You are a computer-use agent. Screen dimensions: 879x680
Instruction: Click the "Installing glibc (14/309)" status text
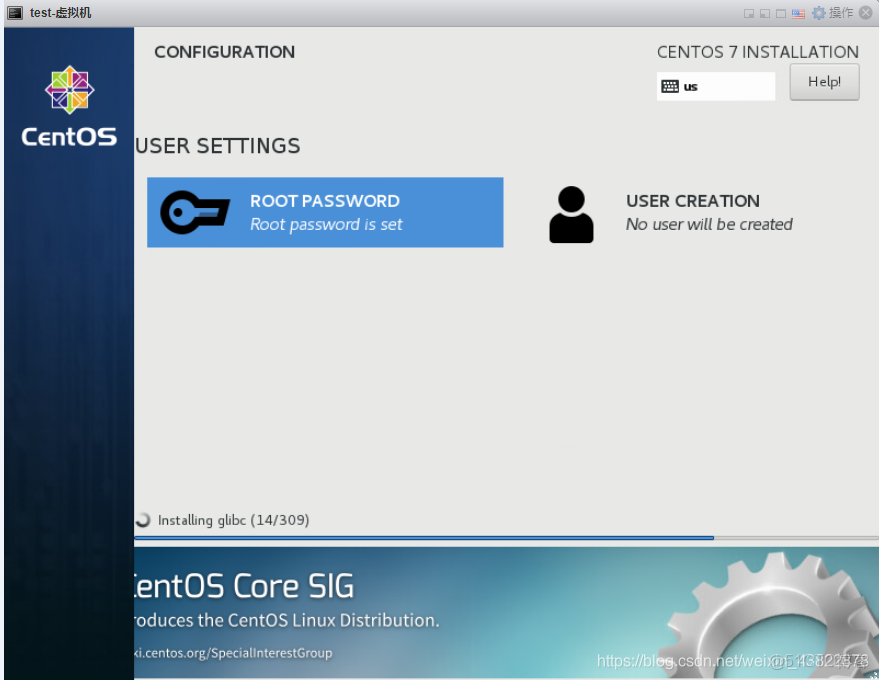pos(233,520)
